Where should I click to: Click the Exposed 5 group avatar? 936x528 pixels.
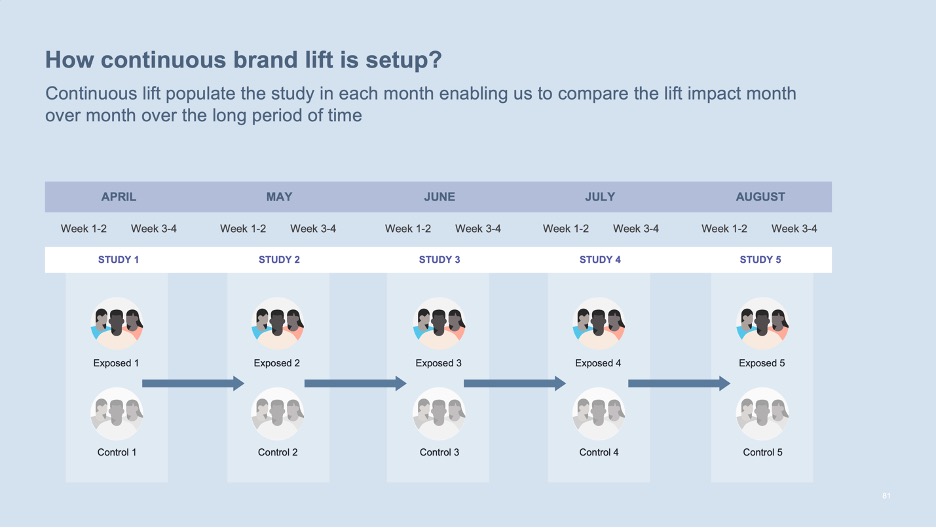[x=762, y=324]
